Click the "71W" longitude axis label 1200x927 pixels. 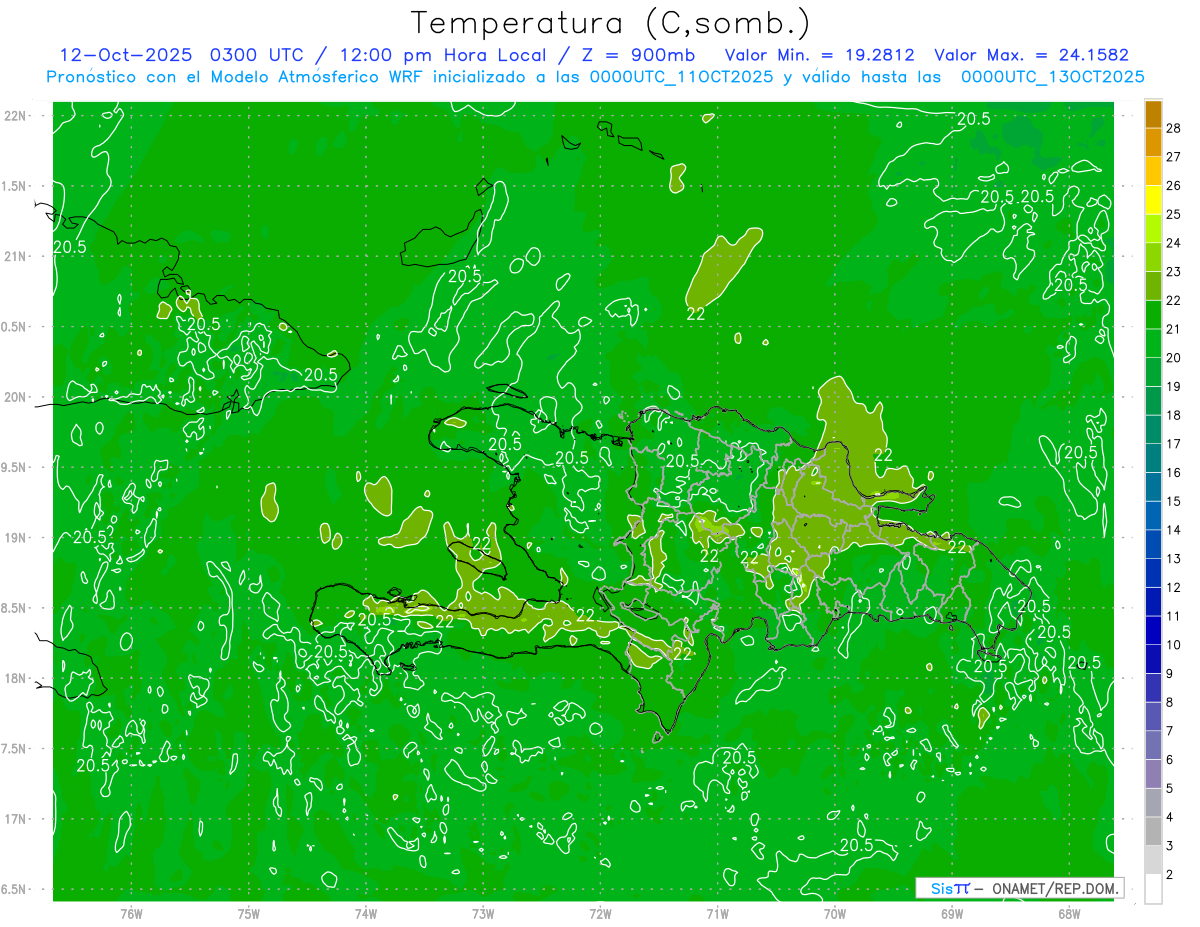point(717,914)
